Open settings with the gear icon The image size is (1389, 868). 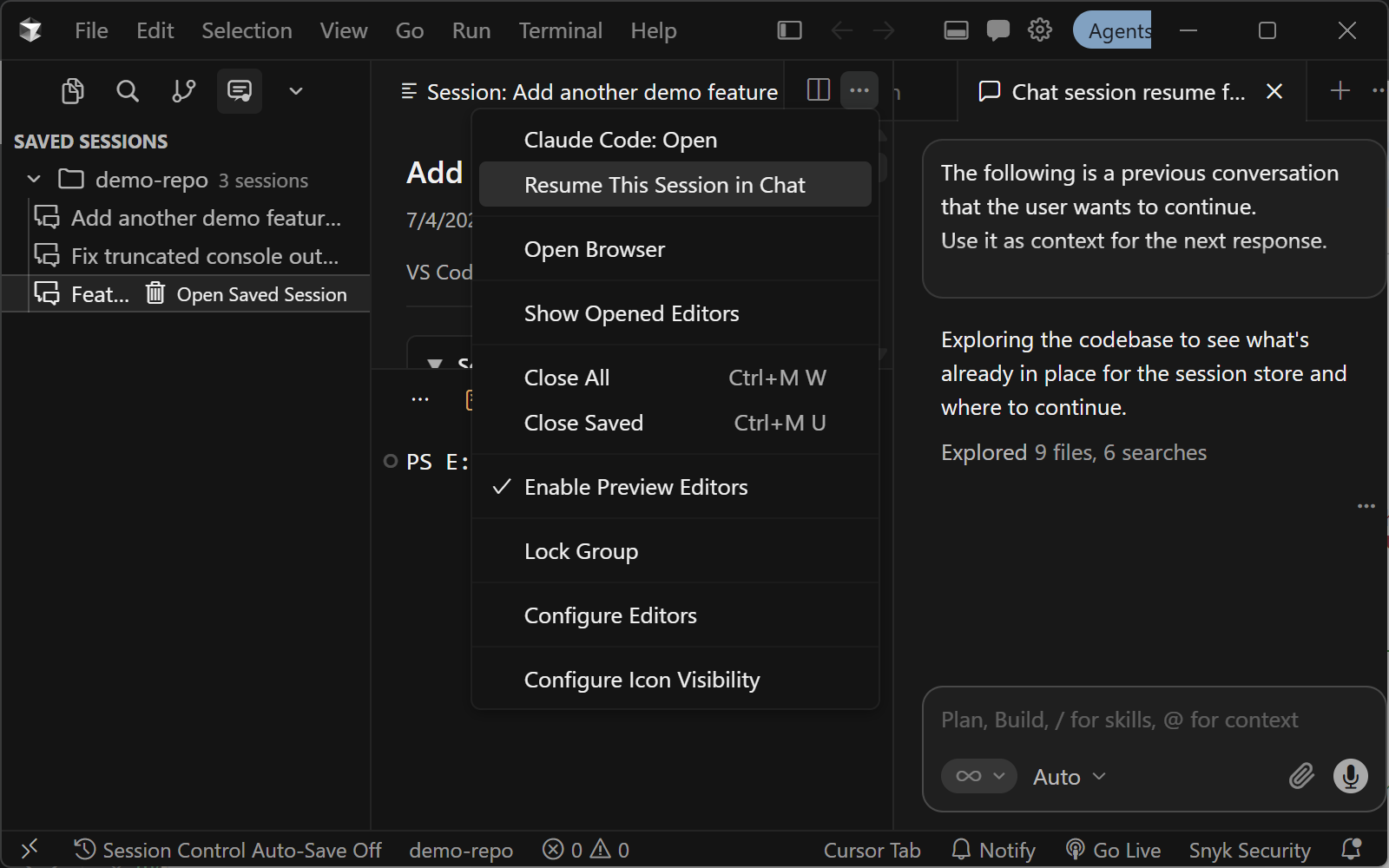[x=1040, y=30]
